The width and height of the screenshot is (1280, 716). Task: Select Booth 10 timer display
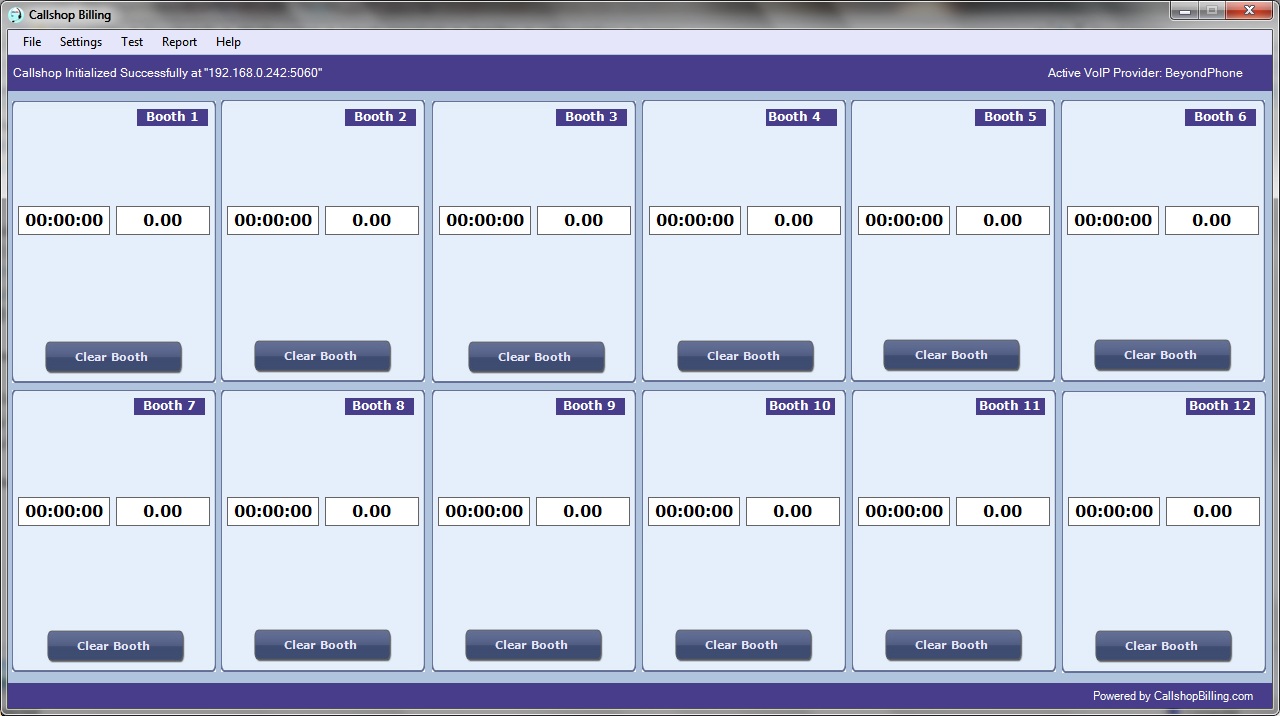694,511
